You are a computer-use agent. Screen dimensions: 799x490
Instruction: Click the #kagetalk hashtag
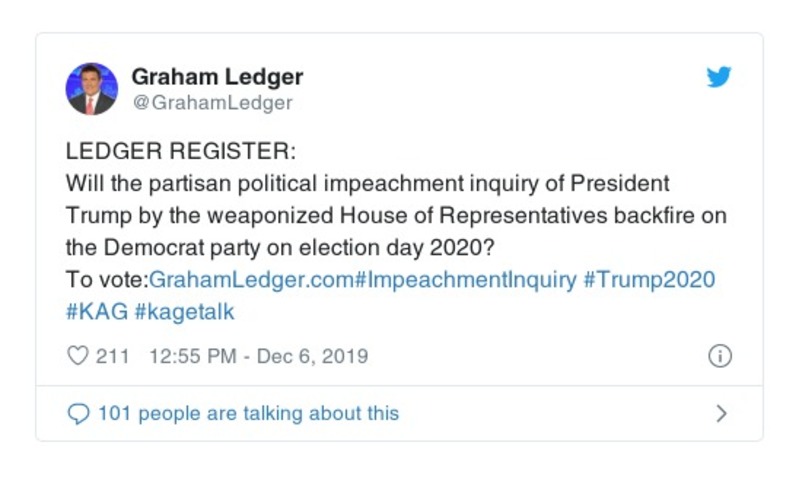187,310
